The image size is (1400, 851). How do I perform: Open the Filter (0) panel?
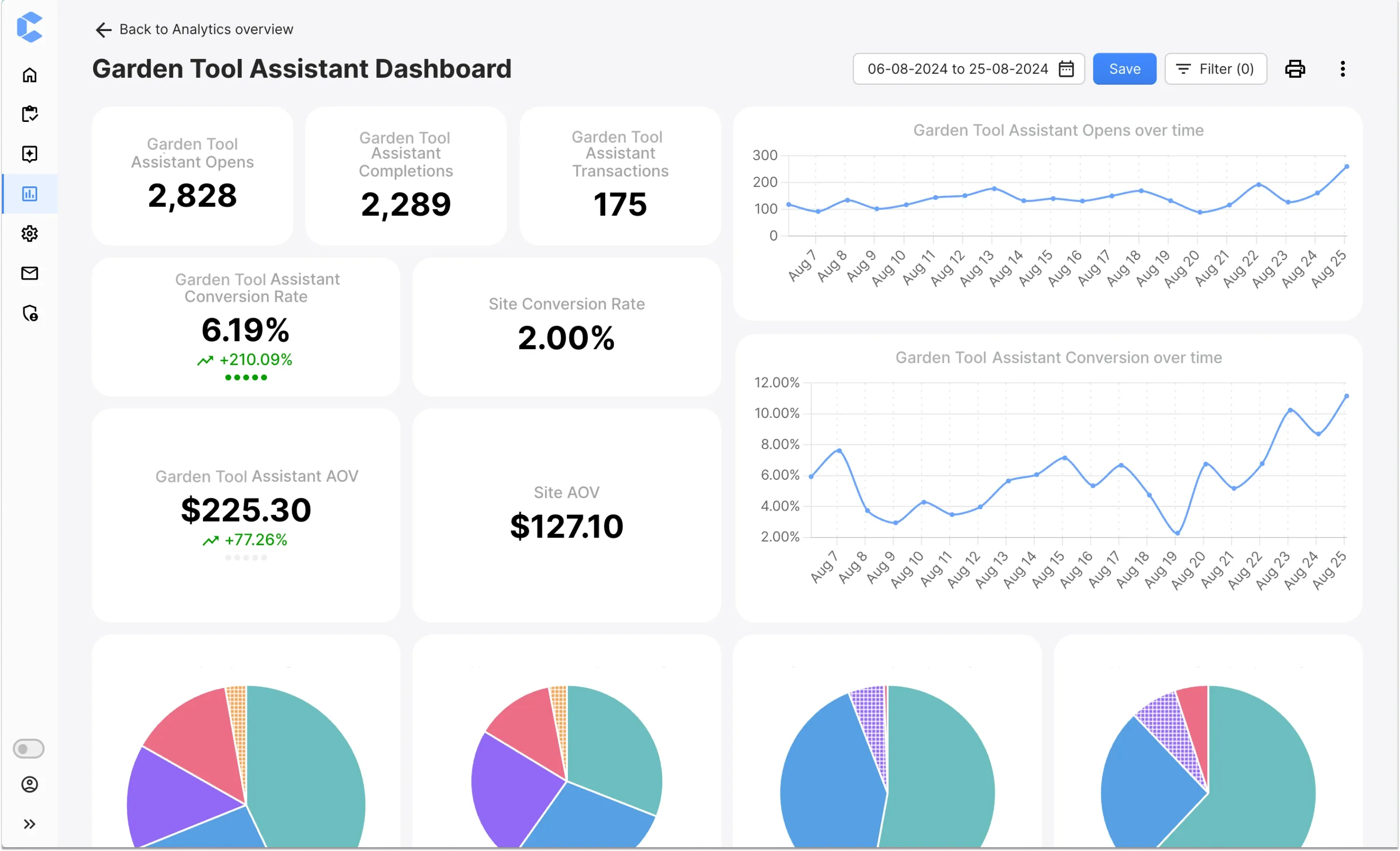(x=1216, y=69)
